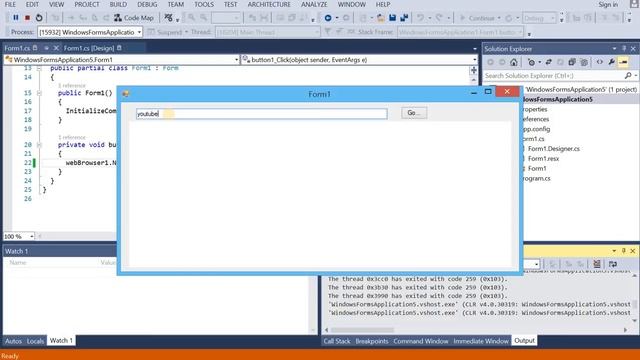Collapse the Form1 class outline at line 13
This screenshot has width=640, height=360.
39,68
